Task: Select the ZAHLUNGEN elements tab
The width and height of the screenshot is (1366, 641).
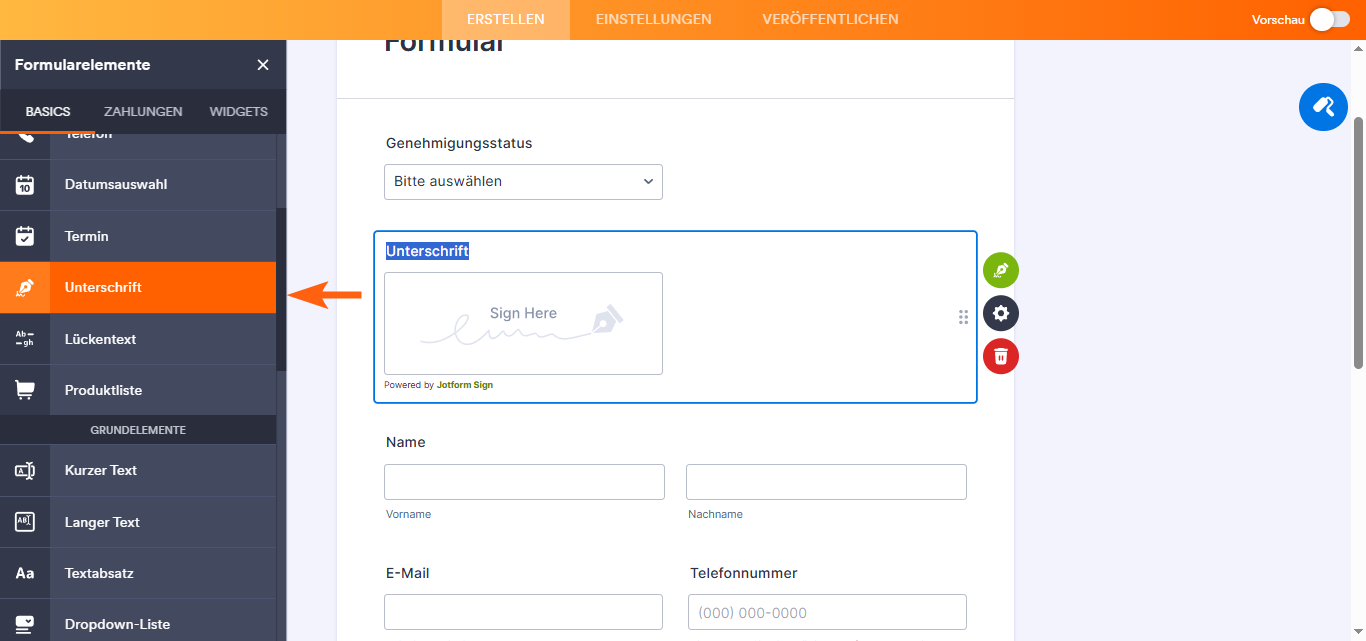Action: coord(143,111)
